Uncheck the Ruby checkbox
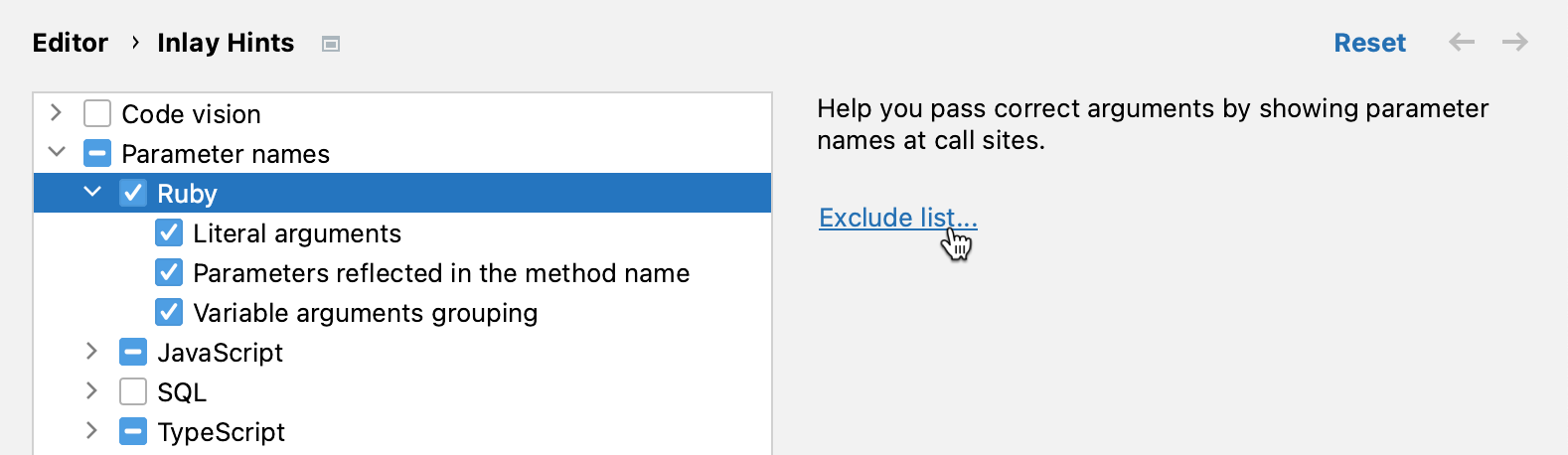 coord(133,193)
